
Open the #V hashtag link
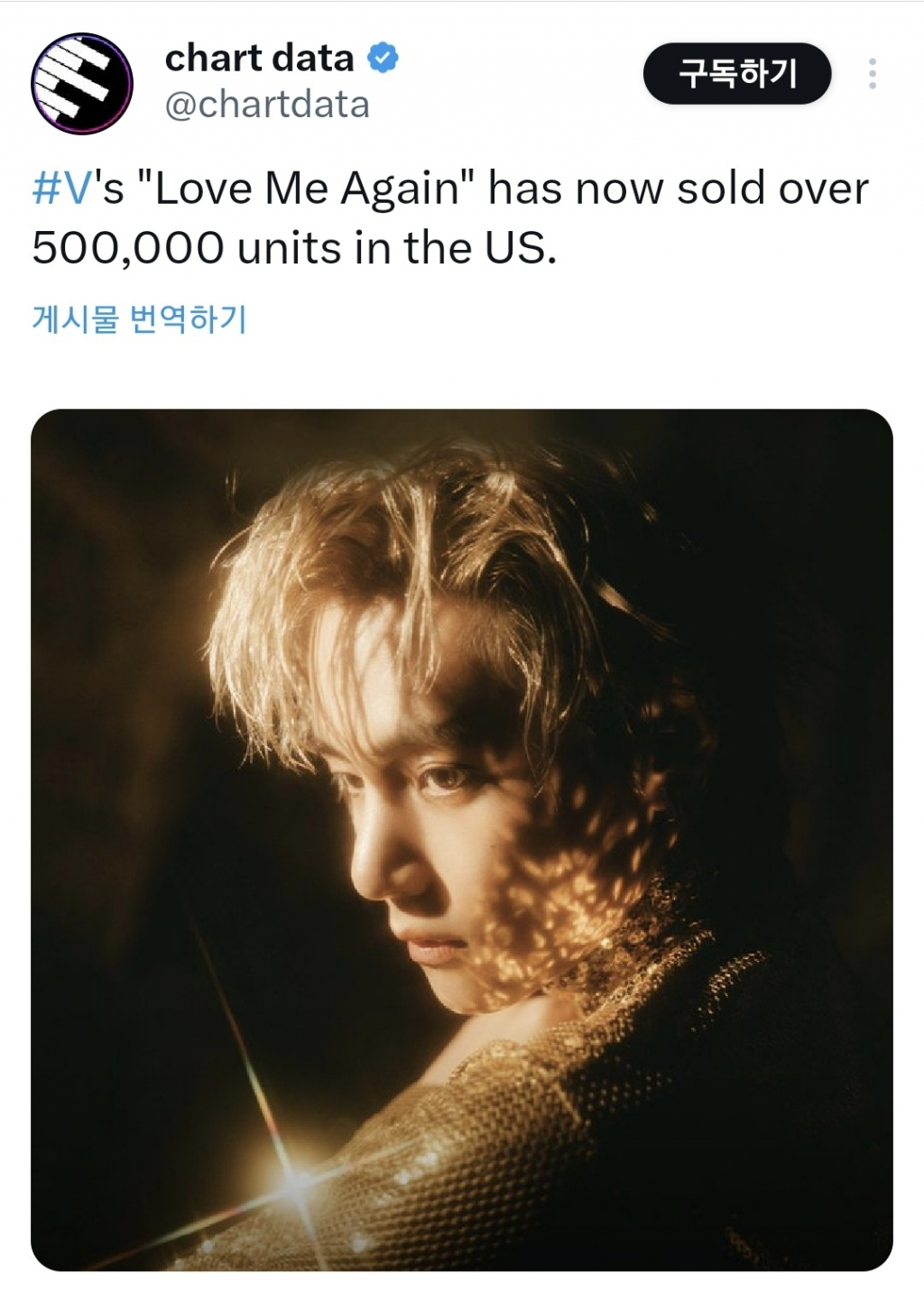pyautogui.click(x=61, y=189)
